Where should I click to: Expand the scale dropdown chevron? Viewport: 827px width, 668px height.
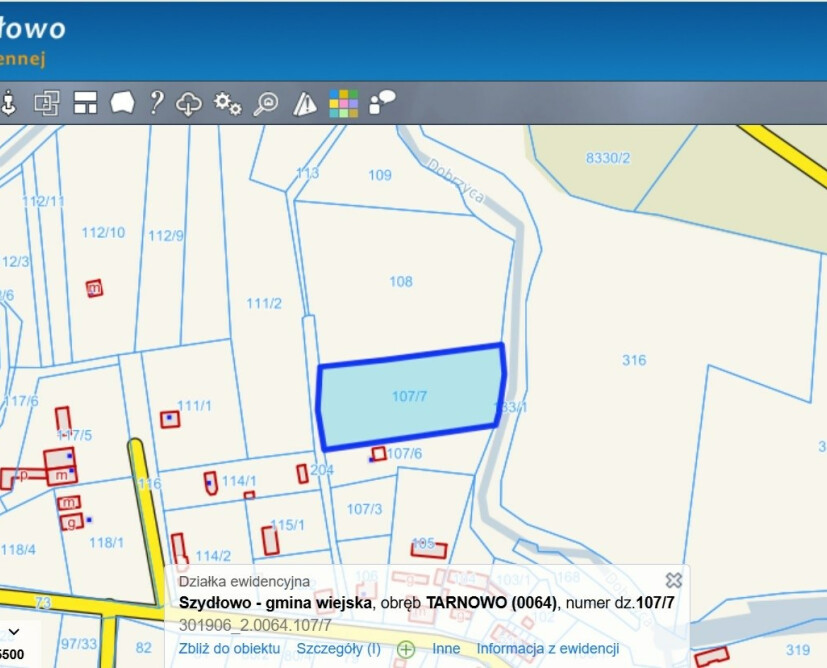pyautogui.click(x=14, y=632)
